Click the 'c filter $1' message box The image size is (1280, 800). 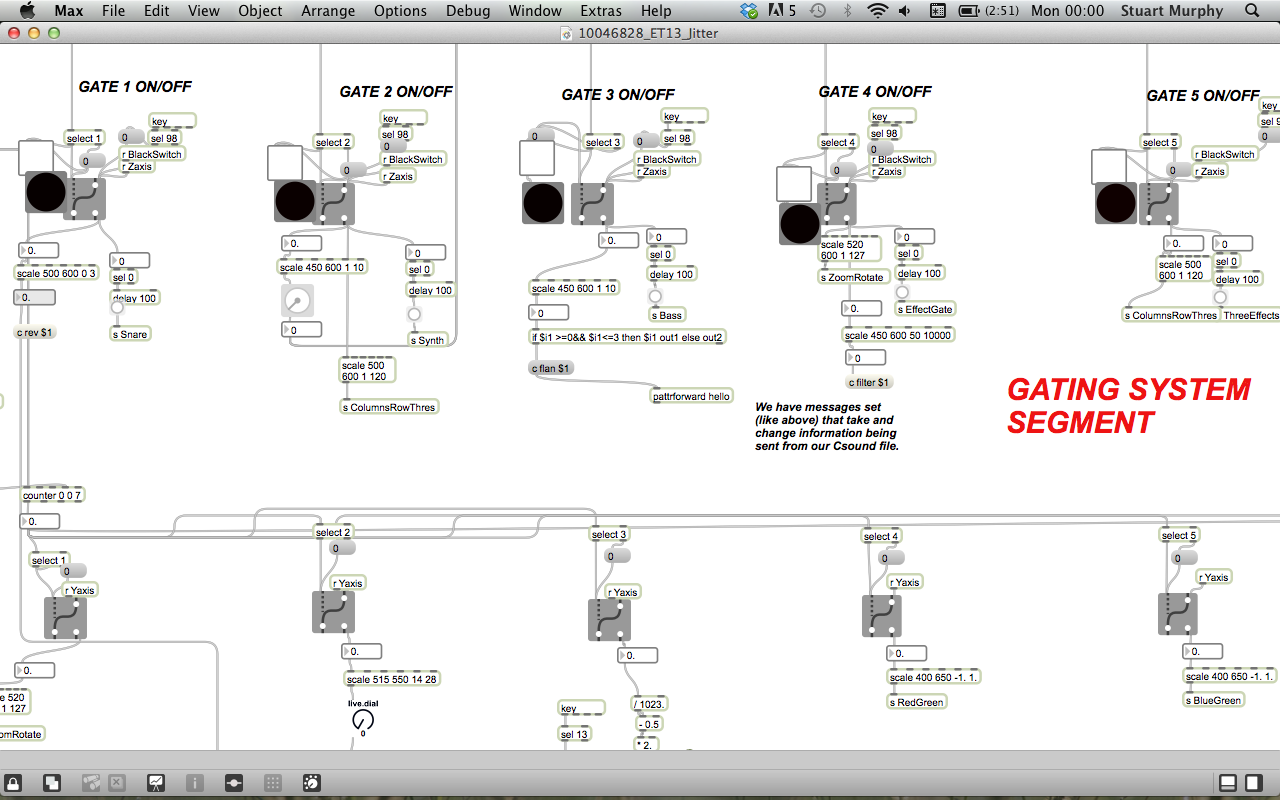pos(869,382)
